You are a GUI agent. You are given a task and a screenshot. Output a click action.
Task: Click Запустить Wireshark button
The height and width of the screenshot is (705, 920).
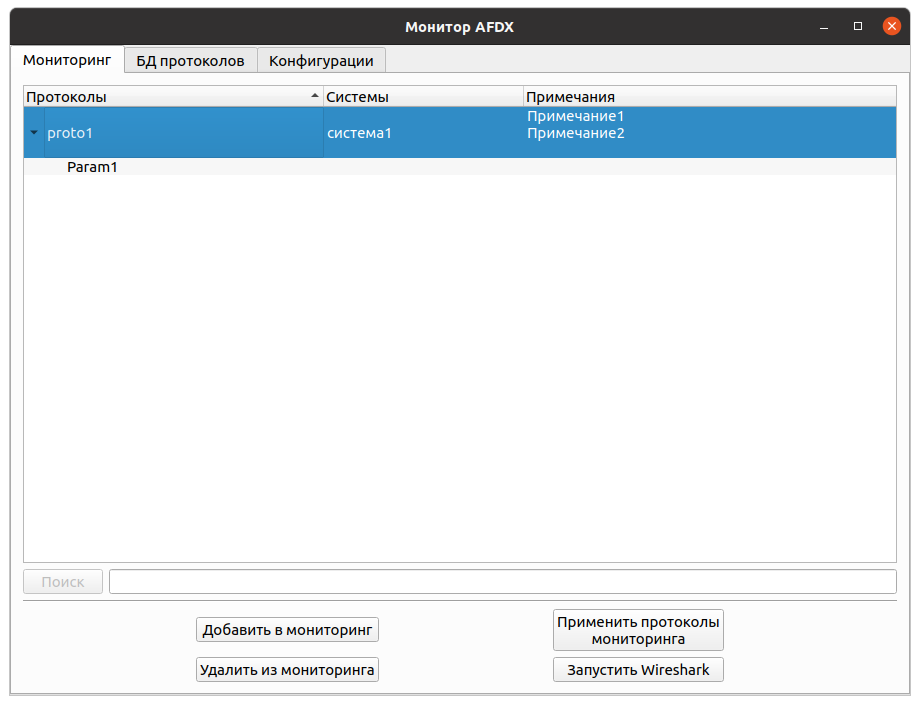(x=638, y=670)
